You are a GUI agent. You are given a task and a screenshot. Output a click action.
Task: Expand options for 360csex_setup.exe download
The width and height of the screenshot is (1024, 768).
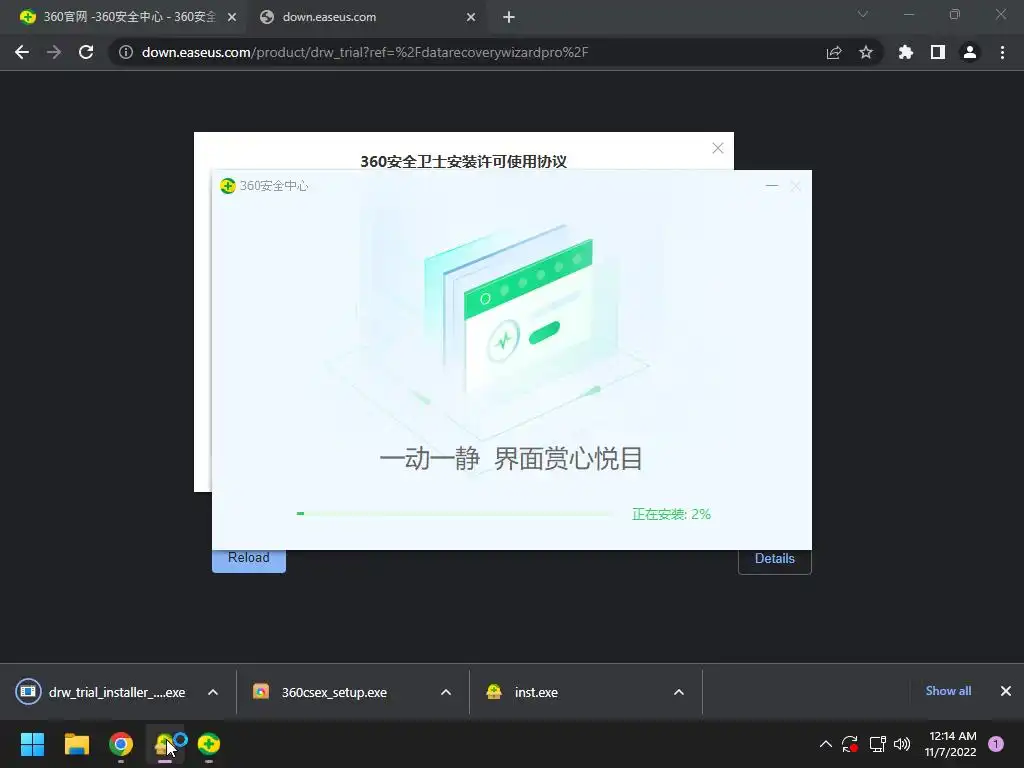click(446, 692)
